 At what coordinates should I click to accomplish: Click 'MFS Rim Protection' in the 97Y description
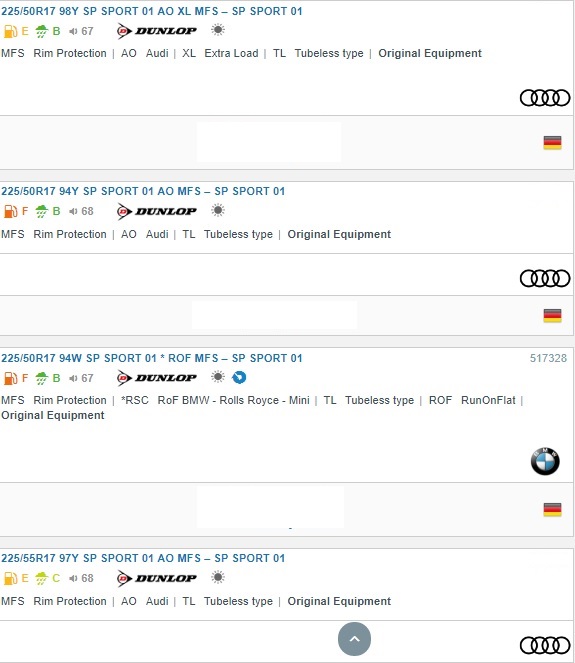click(x=54, y=601)
